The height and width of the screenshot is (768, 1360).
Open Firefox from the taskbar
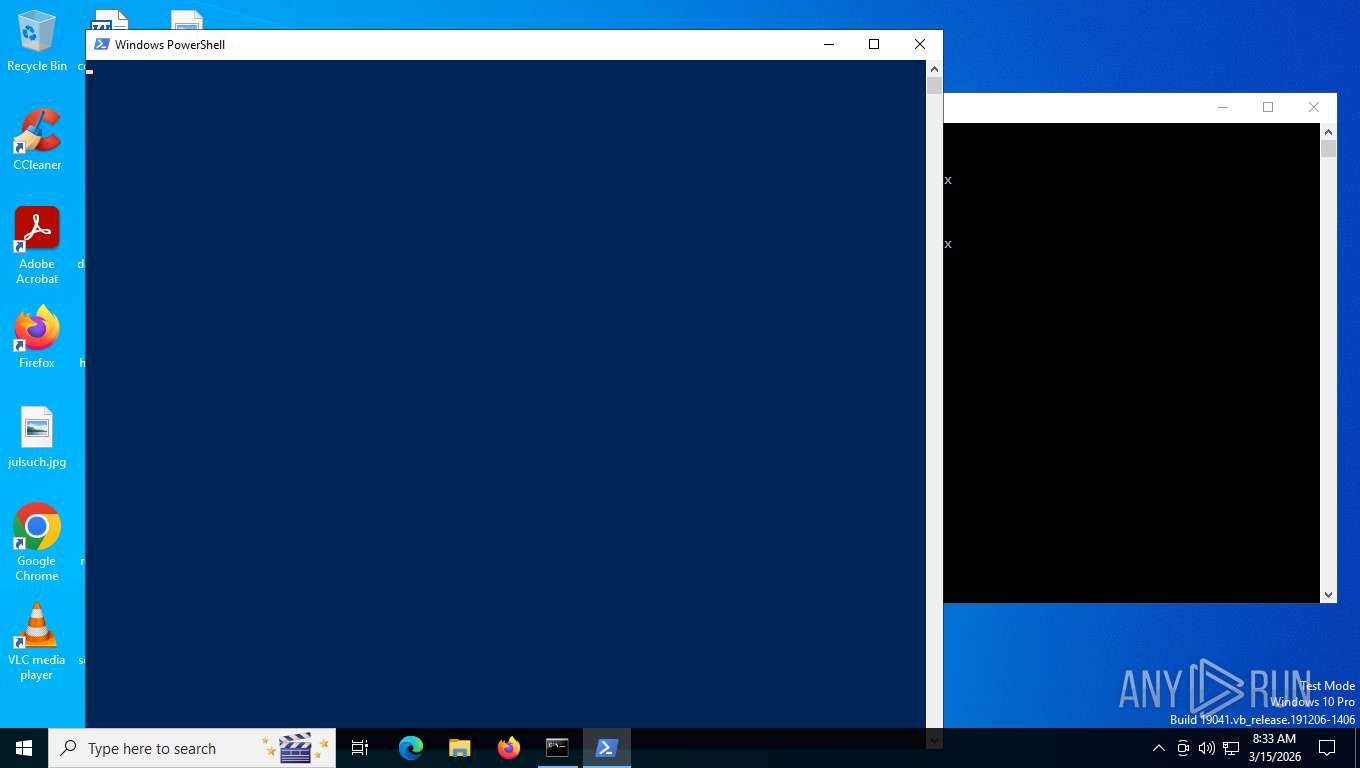coord(509,748)
